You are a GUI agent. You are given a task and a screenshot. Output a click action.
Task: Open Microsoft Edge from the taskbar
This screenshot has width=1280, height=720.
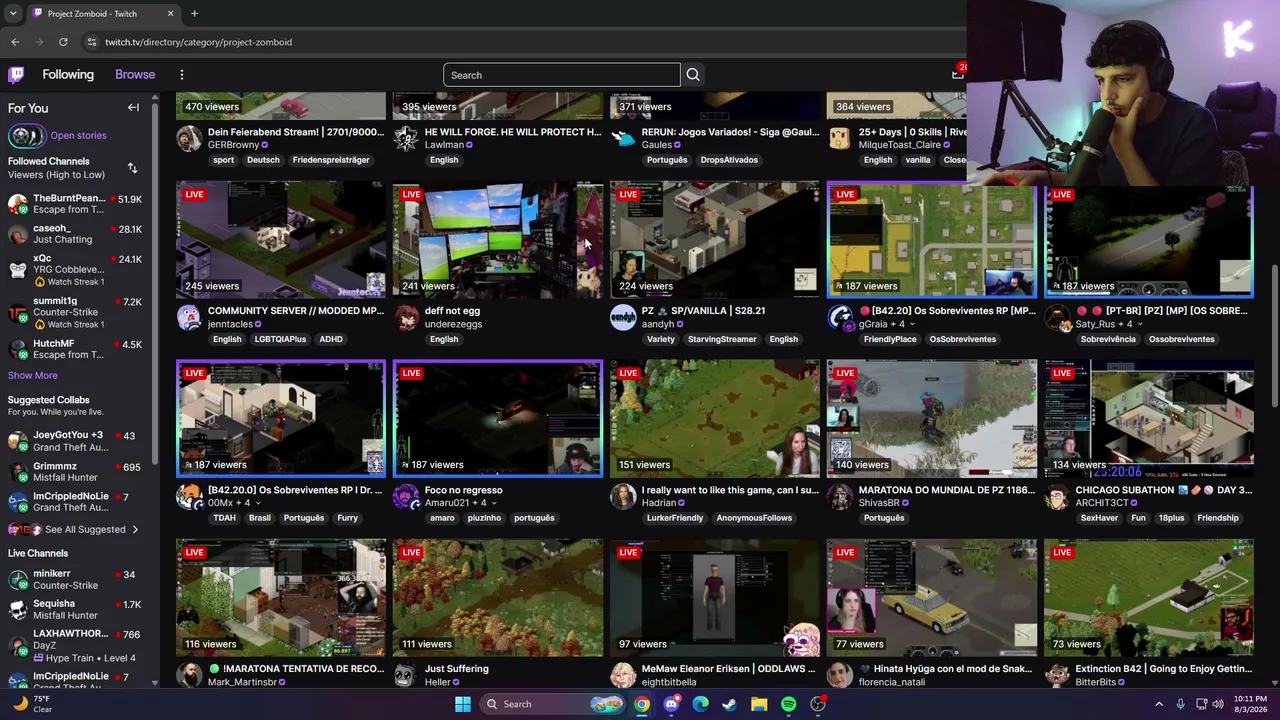coord(700,704)
